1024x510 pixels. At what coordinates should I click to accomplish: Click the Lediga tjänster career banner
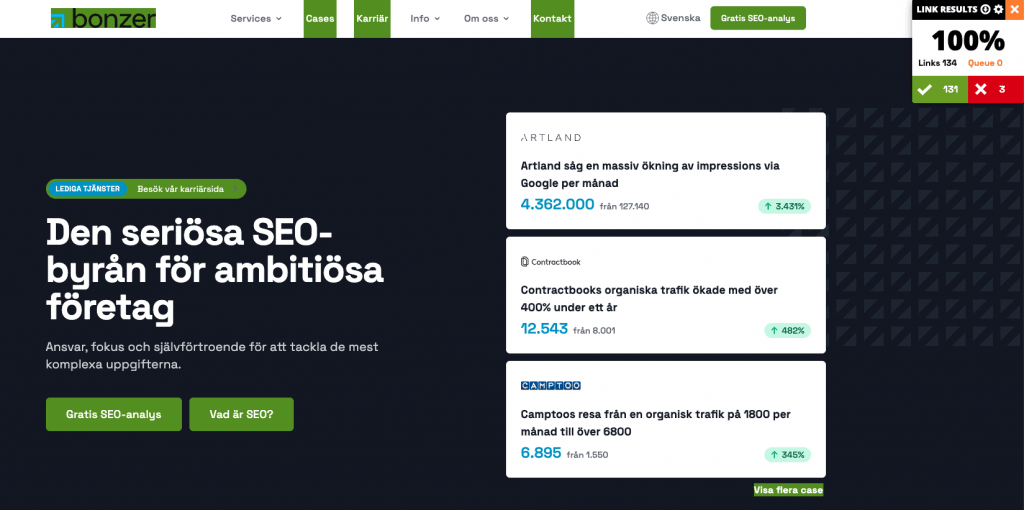pyautogui.click(x=145, y=188)
